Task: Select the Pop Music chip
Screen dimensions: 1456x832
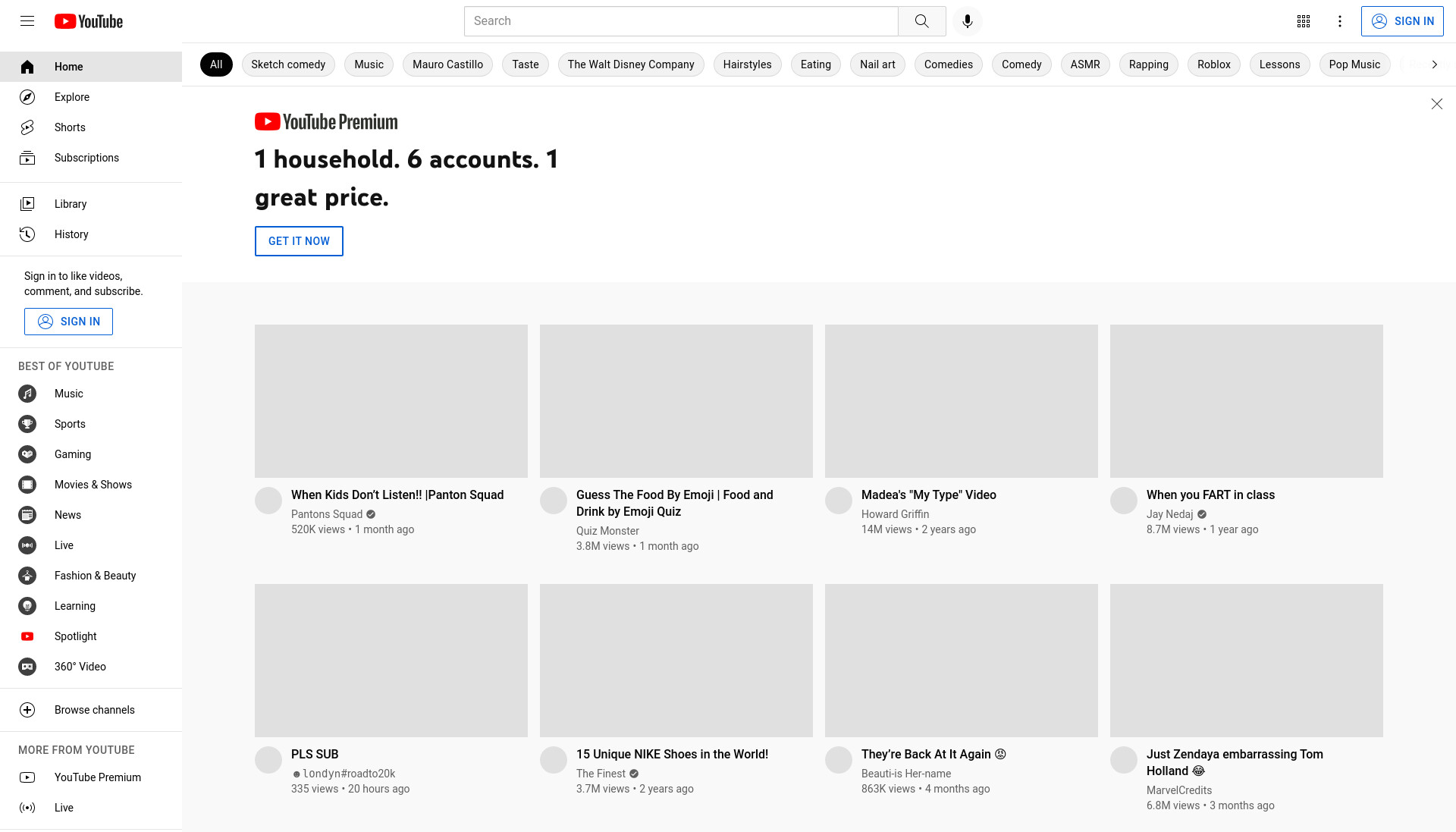Action: coord(1354,64)
